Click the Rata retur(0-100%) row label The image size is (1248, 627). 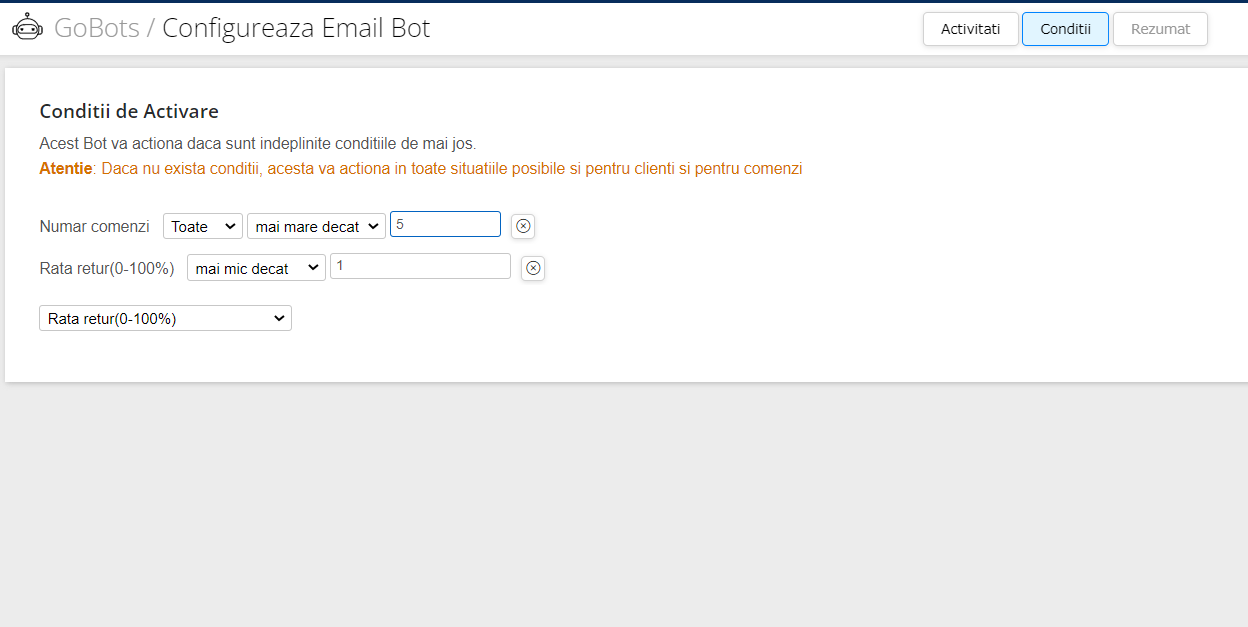click(107, 268)
